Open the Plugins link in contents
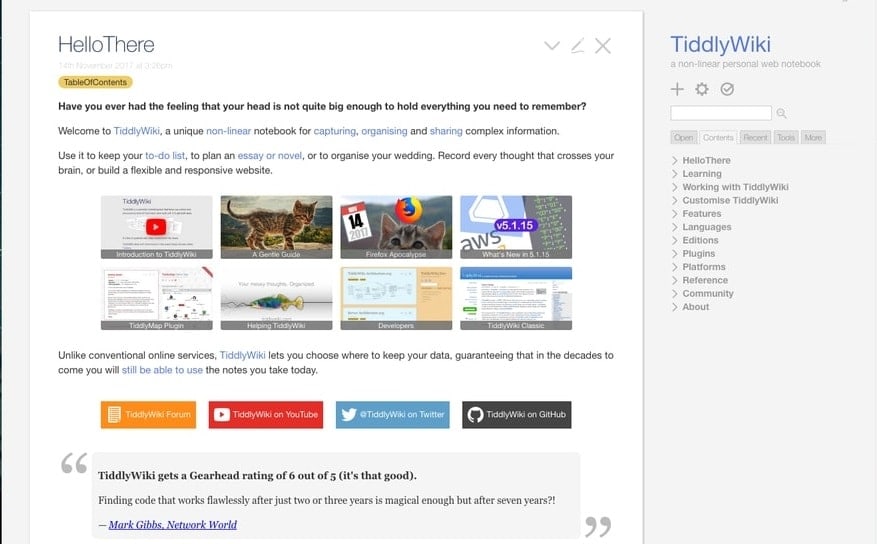Screen dimensions: 877x544 pyautogui.click(x=699, y=254)
